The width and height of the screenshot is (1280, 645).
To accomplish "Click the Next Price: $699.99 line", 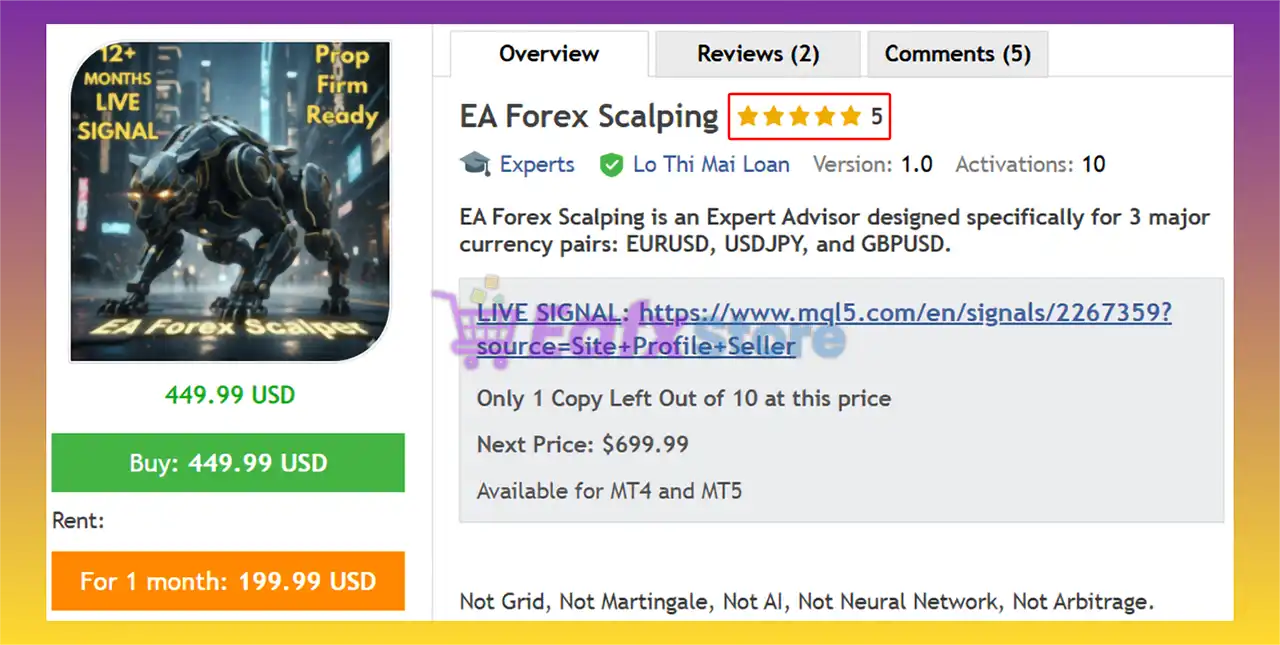I will 583,444.
